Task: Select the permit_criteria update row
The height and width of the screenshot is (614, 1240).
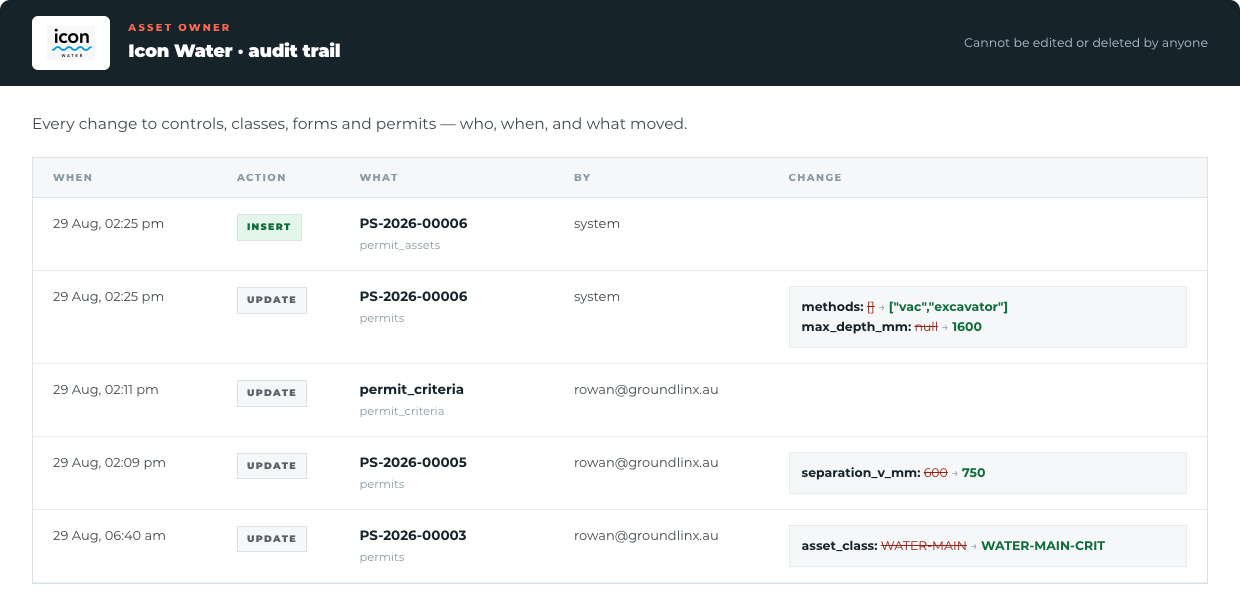Action: coord(619,400)
